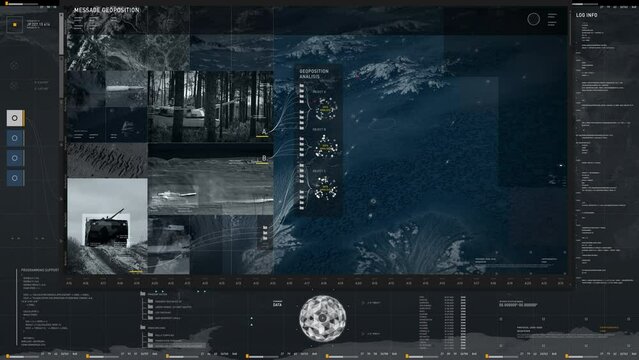Open the first subfolder under the top root folder
Viewport: 639px width, 360px height.
coord(150,302)
